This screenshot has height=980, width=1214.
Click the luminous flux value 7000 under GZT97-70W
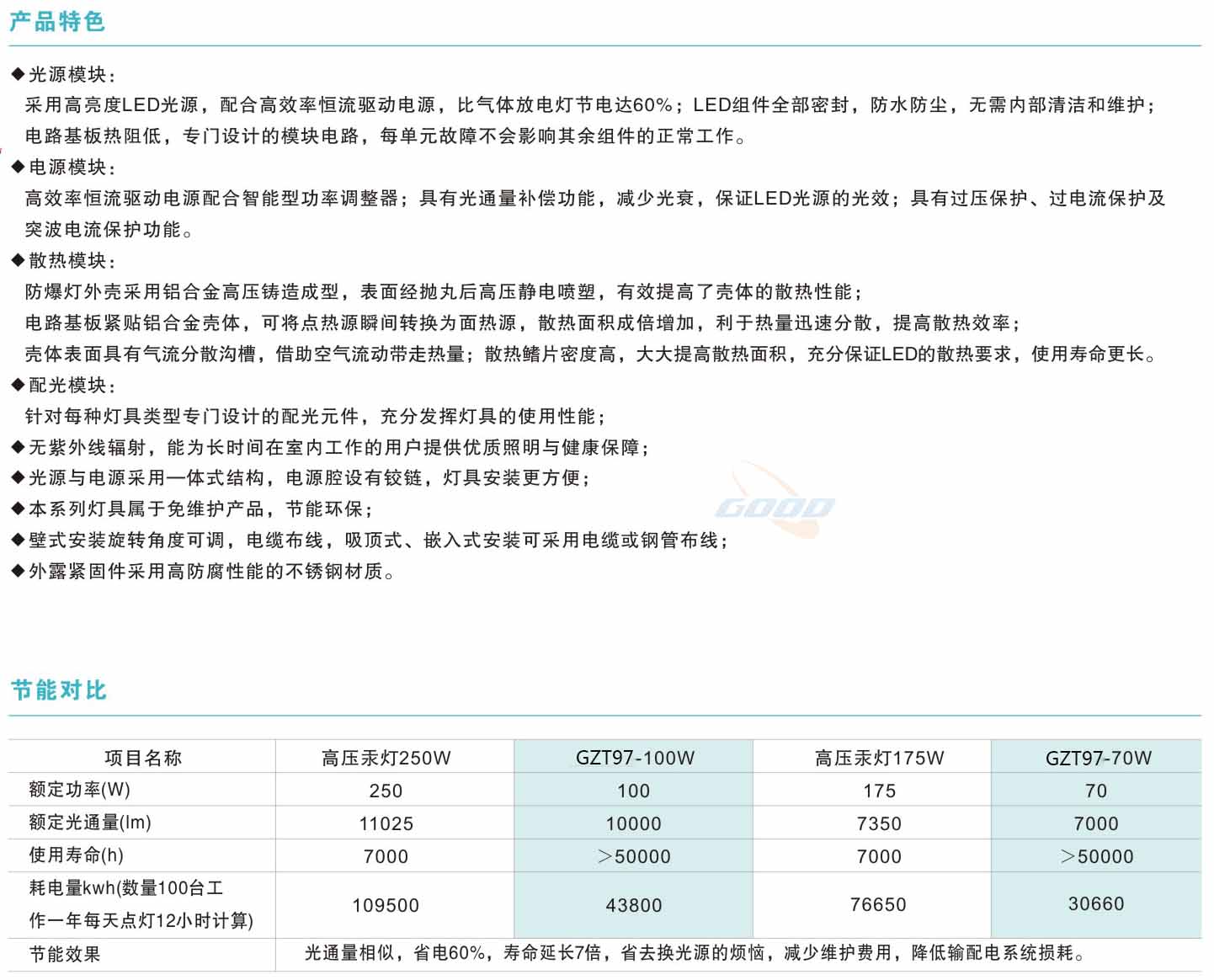tap(1096, 823)
